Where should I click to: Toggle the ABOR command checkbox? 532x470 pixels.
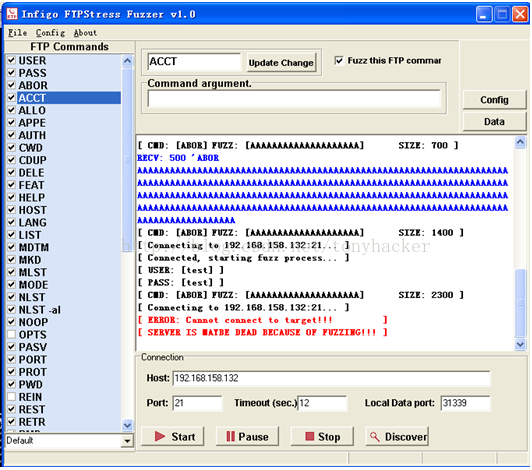[x=12, y=85]
